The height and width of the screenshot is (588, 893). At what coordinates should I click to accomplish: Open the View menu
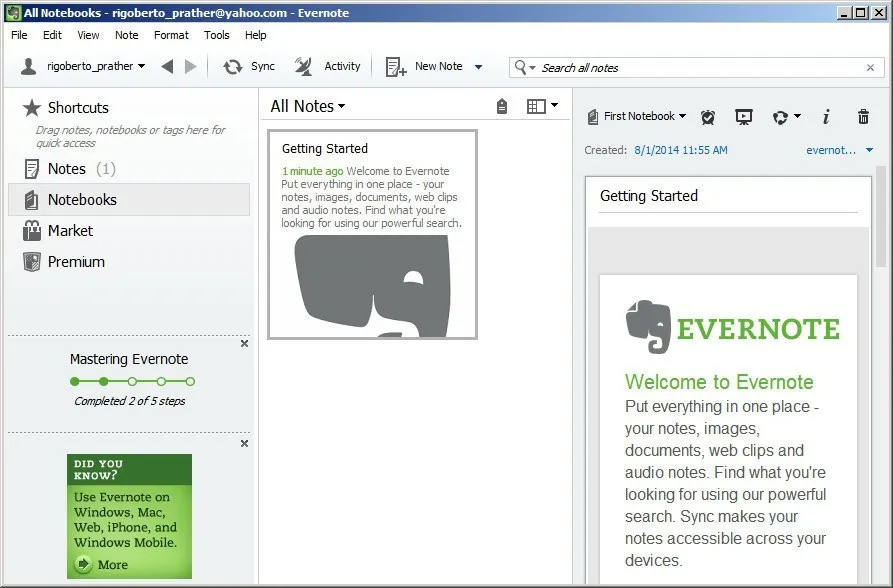(x=88, y=35)
